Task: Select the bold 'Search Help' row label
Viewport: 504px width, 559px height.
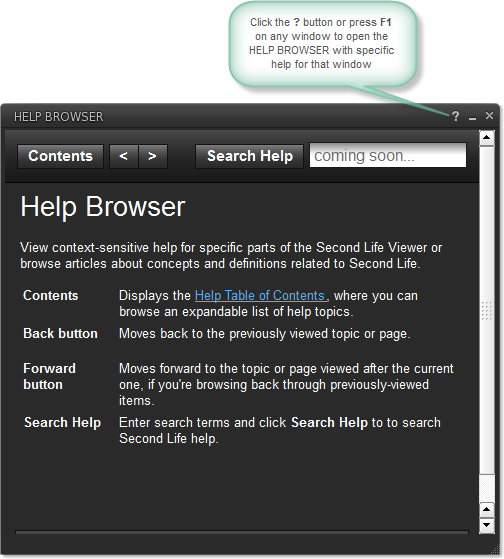Action: pyautogui.click(x=62, y=423)
